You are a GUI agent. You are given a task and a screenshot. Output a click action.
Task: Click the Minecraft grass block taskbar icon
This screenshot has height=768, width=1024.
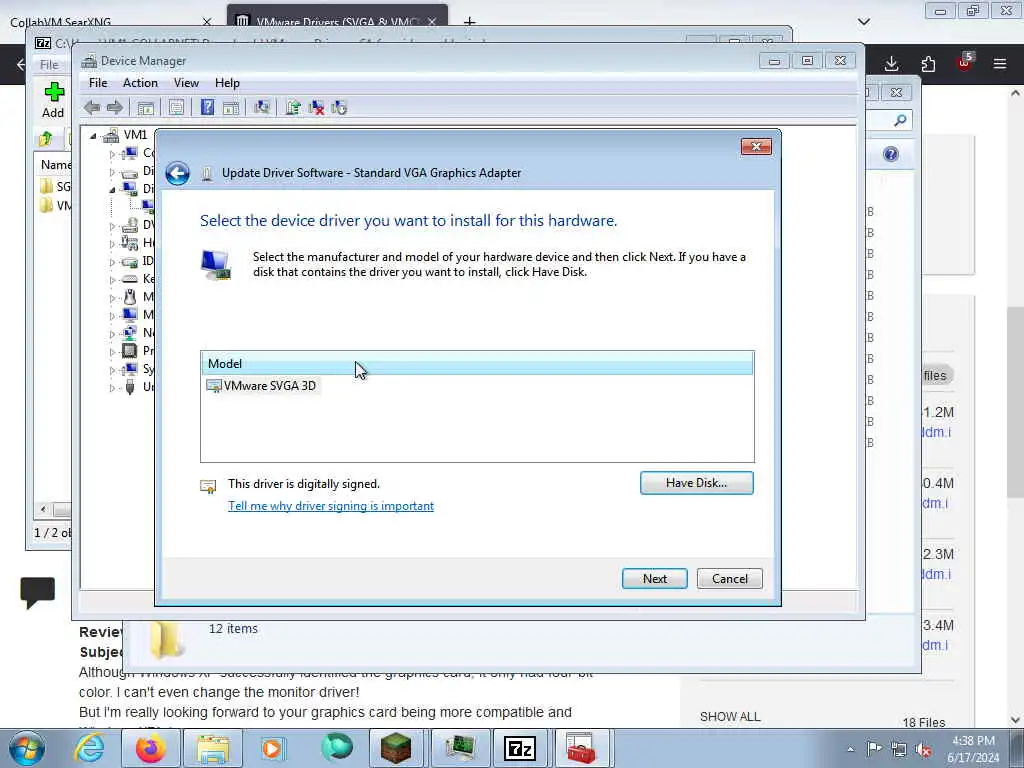tap(396, 748)
